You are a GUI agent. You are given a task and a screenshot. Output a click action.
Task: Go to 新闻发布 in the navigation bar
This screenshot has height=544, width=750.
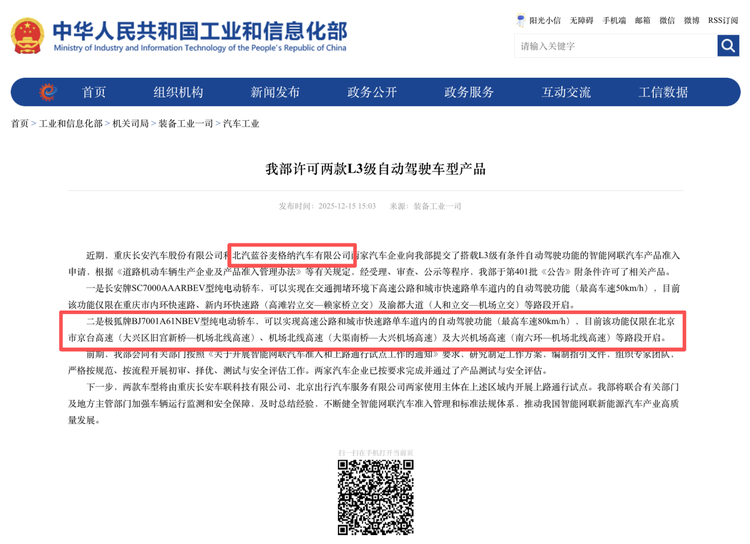[x=275, y=92]
